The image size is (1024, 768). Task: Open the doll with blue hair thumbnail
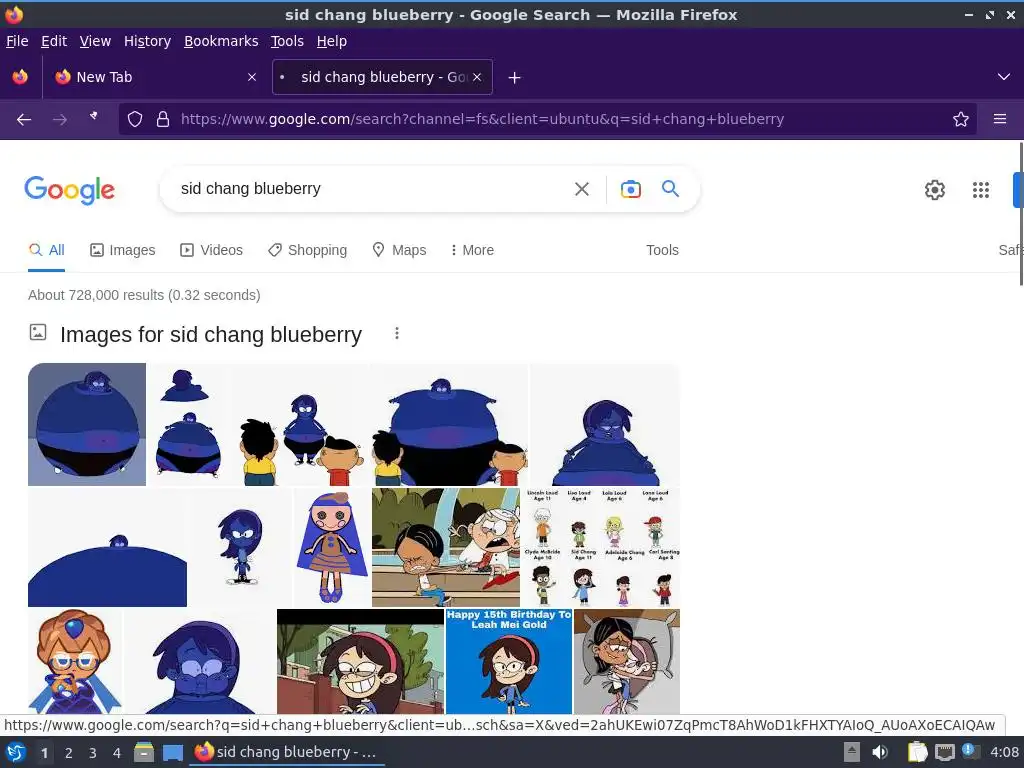tap(332, 547)
